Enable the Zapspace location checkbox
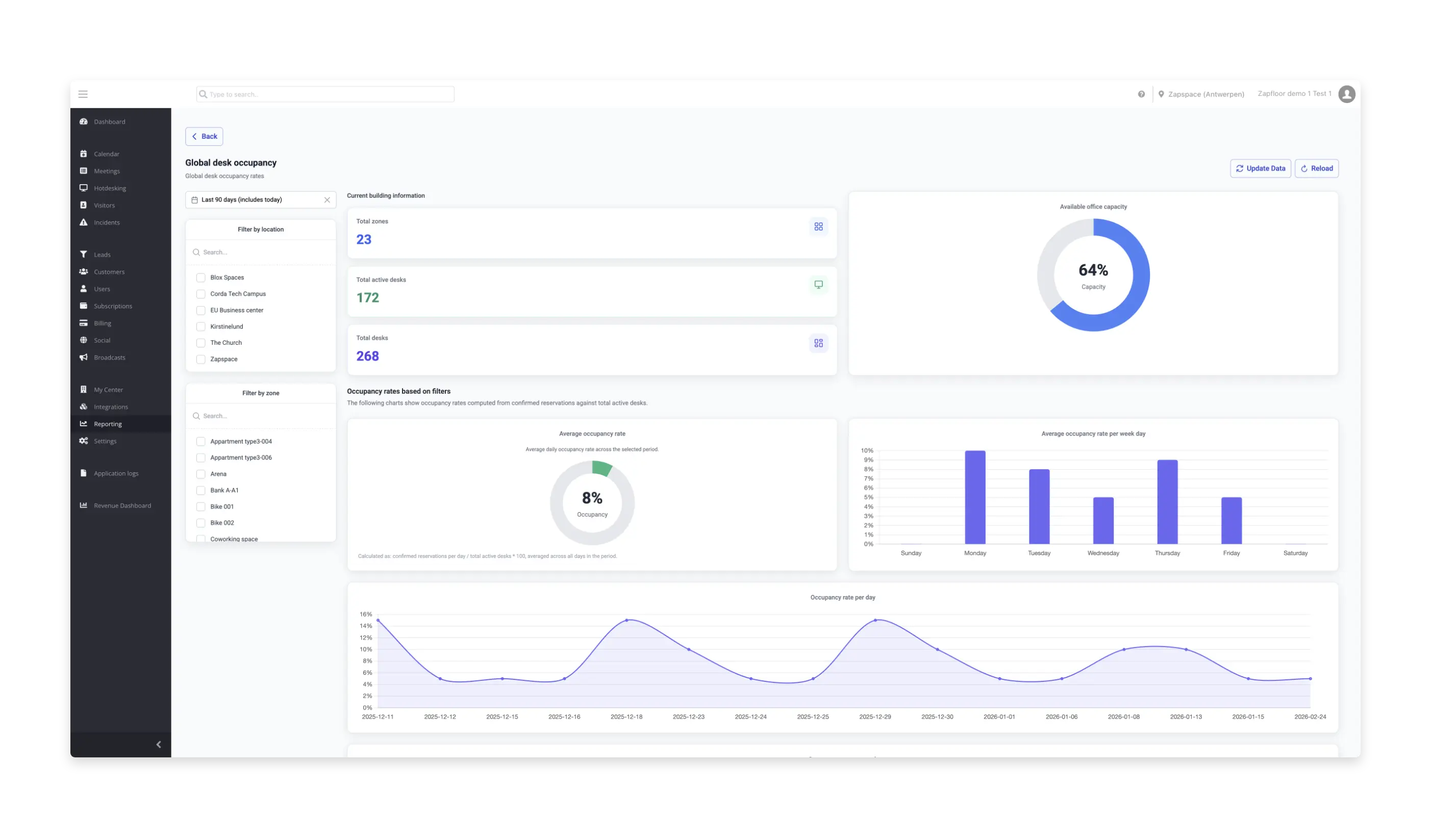The width and height of the screenshot is (1431, 840). 200,359
